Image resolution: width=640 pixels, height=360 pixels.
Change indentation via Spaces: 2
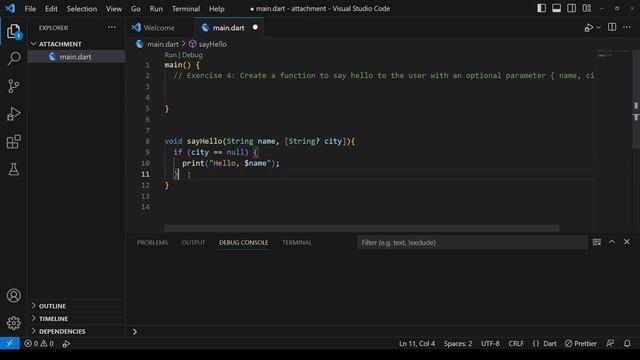(458, 344)
